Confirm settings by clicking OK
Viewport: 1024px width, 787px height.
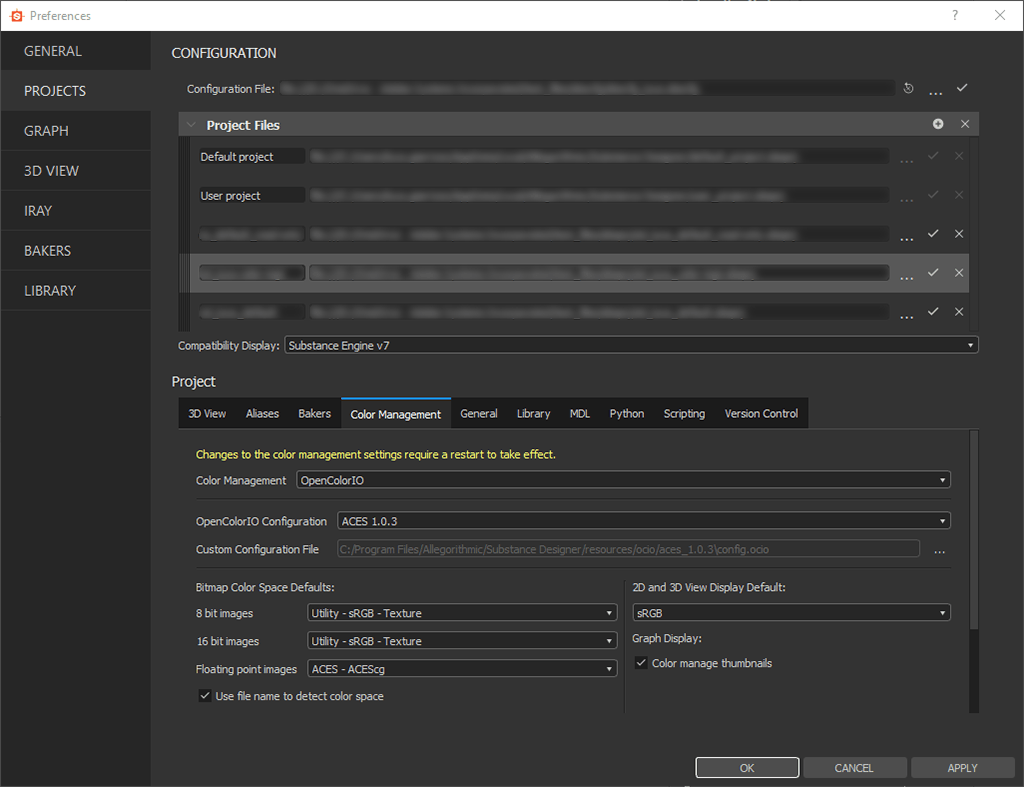tap(746, 767)
